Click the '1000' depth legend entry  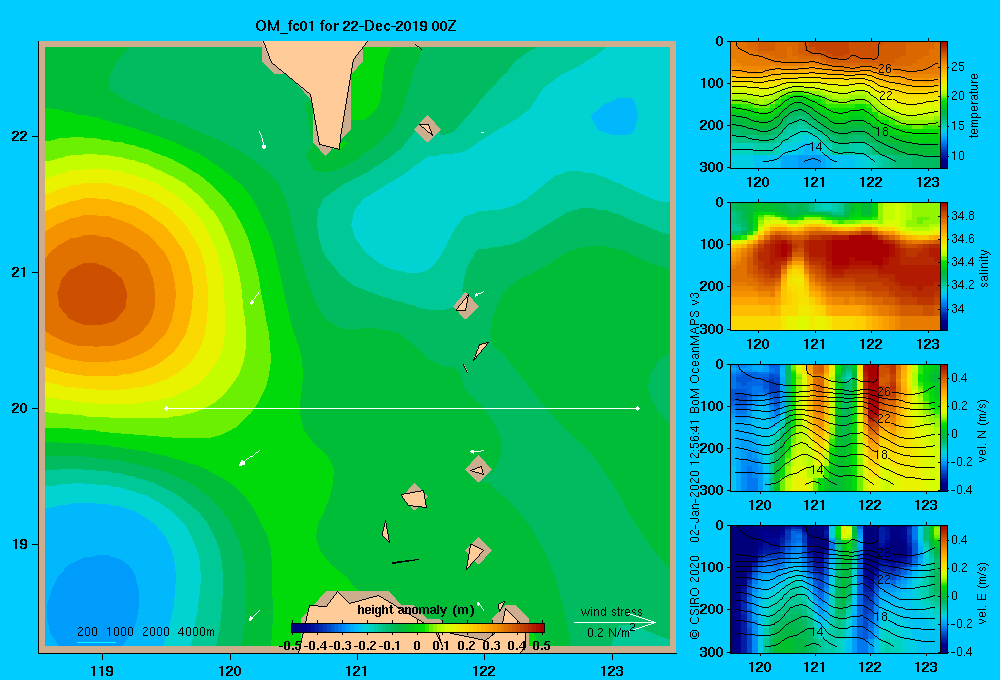click(120, 632)
